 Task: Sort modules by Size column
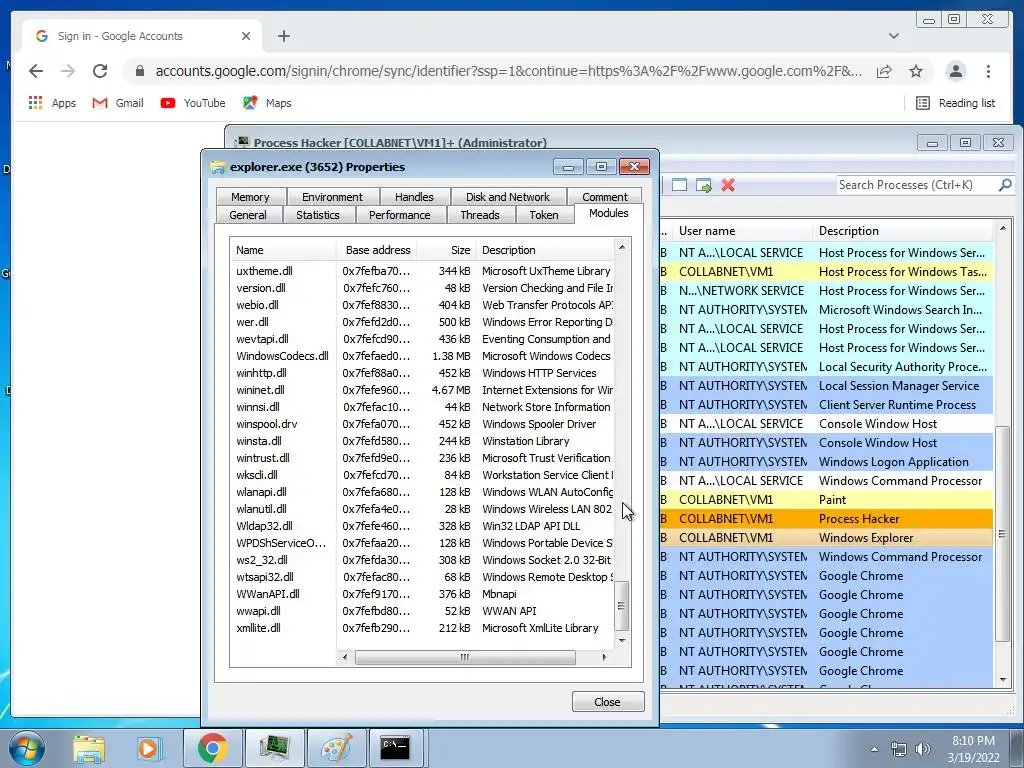point(447,249)
